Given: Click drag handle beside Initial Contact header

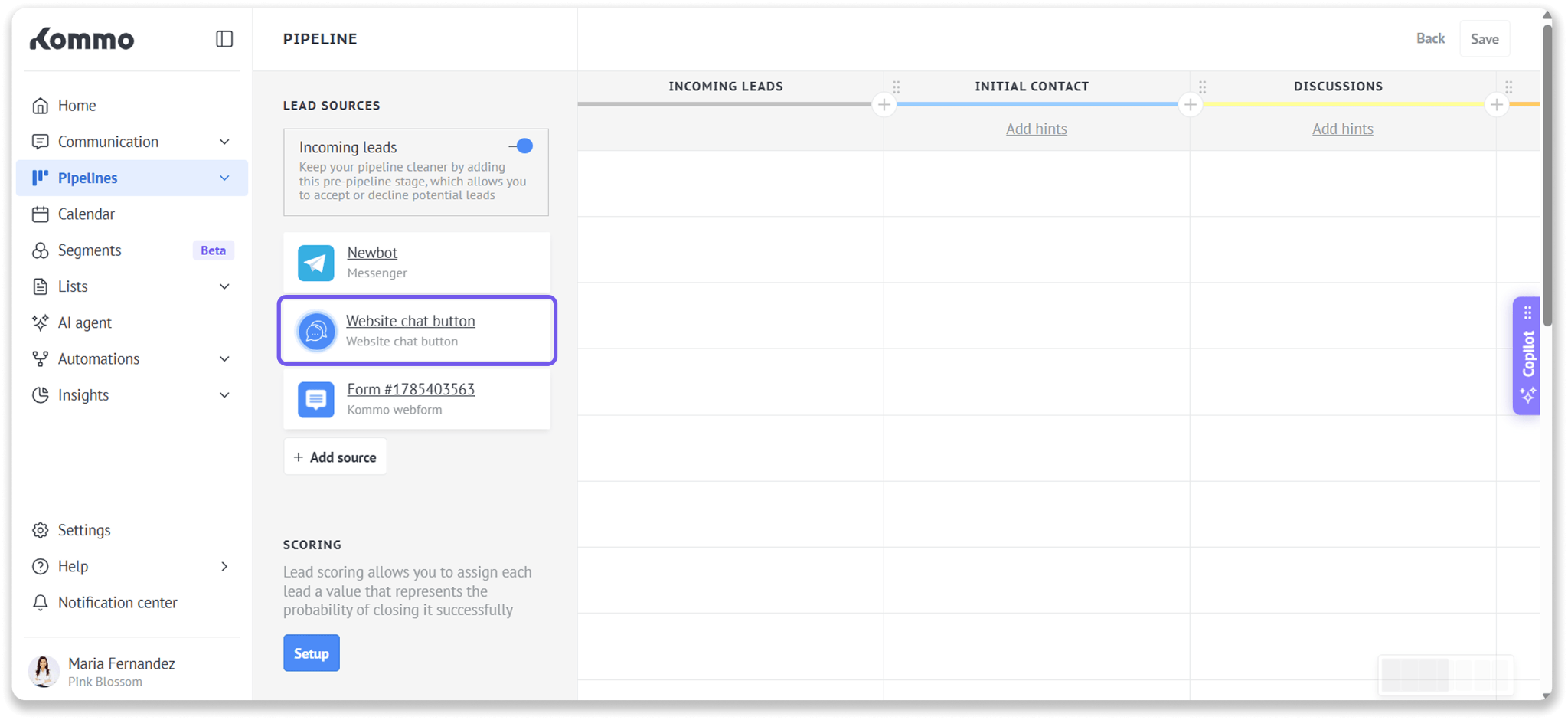Looking at the screenshot, I should point(897,87).
